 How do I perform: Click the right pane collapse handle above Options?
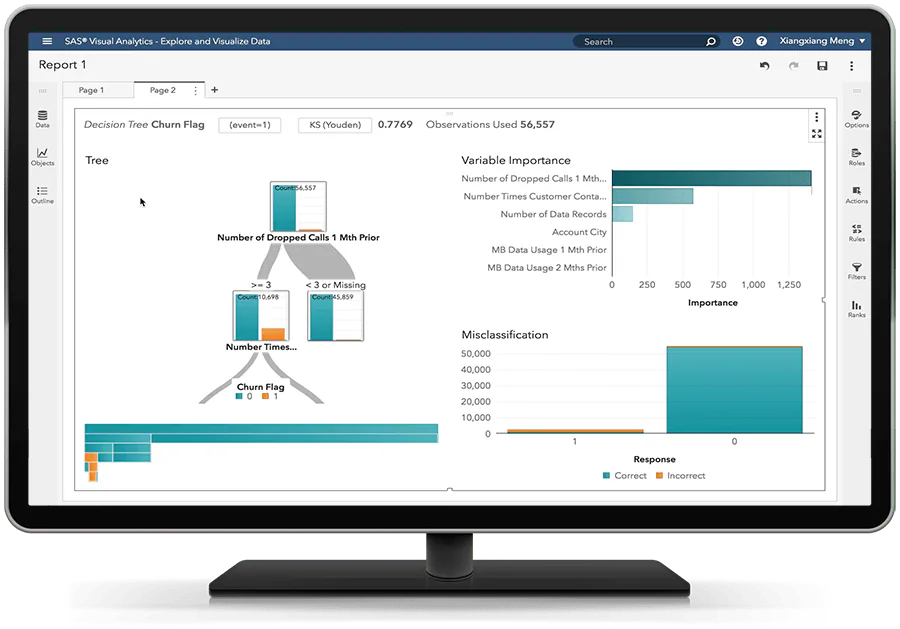coord(856,91)
